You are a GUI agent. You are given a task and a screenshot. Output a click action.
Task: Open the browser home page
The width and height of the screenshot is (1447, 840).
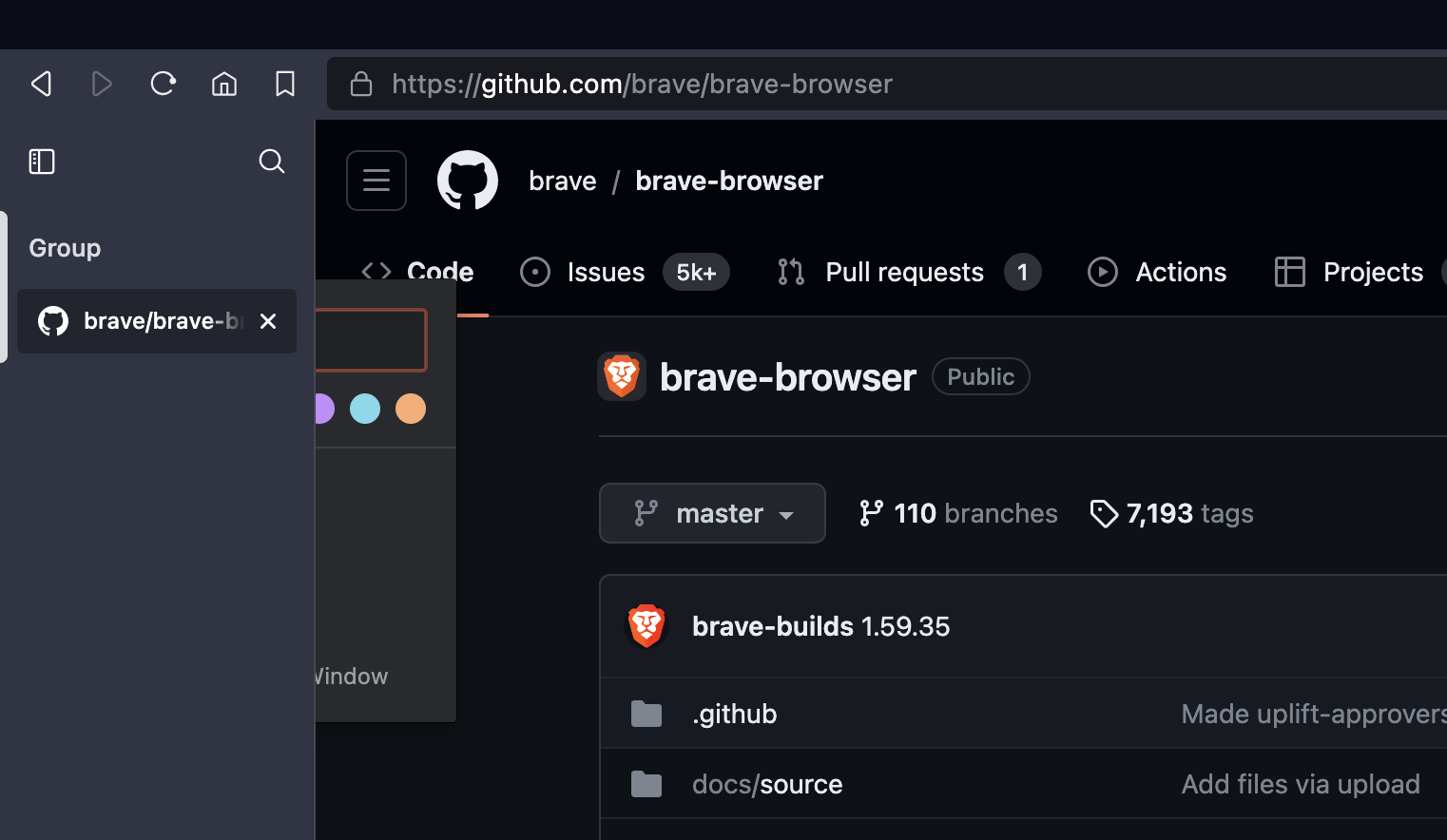click(224, 84)
